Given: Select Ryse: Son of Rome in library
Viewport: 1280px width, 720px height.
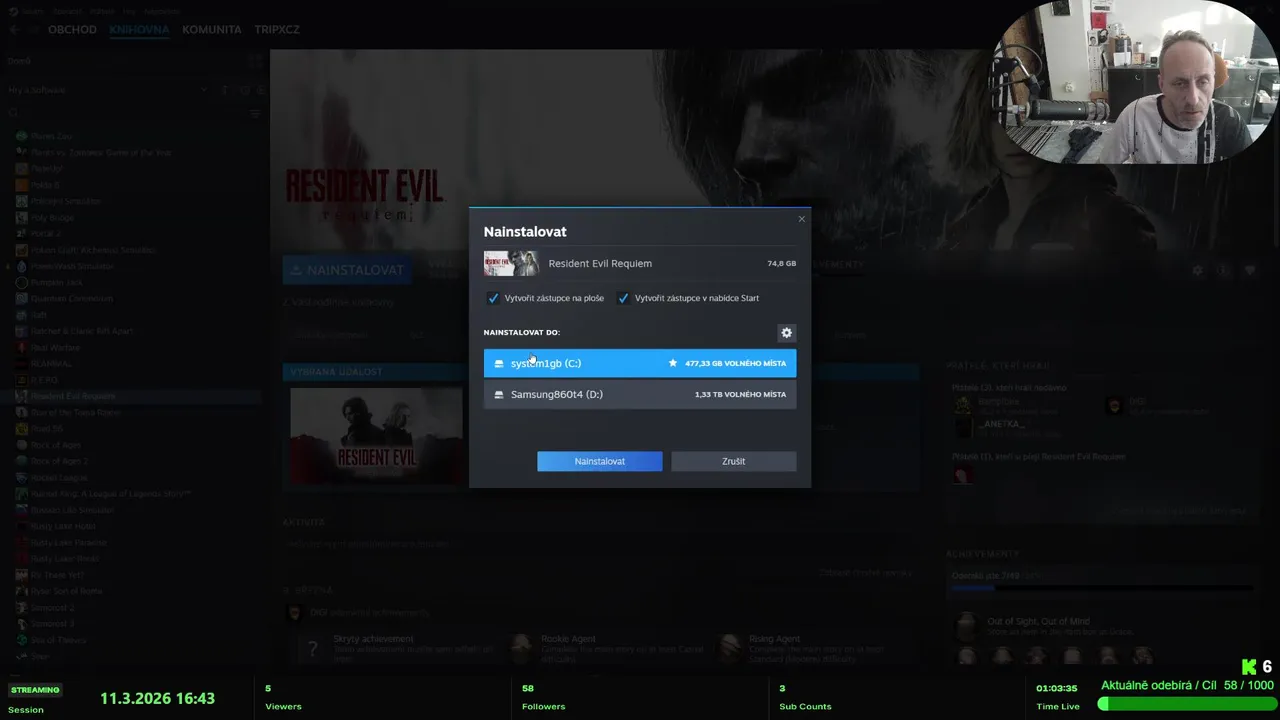Looking at the screenshot, I should click(x=66, y=591).
